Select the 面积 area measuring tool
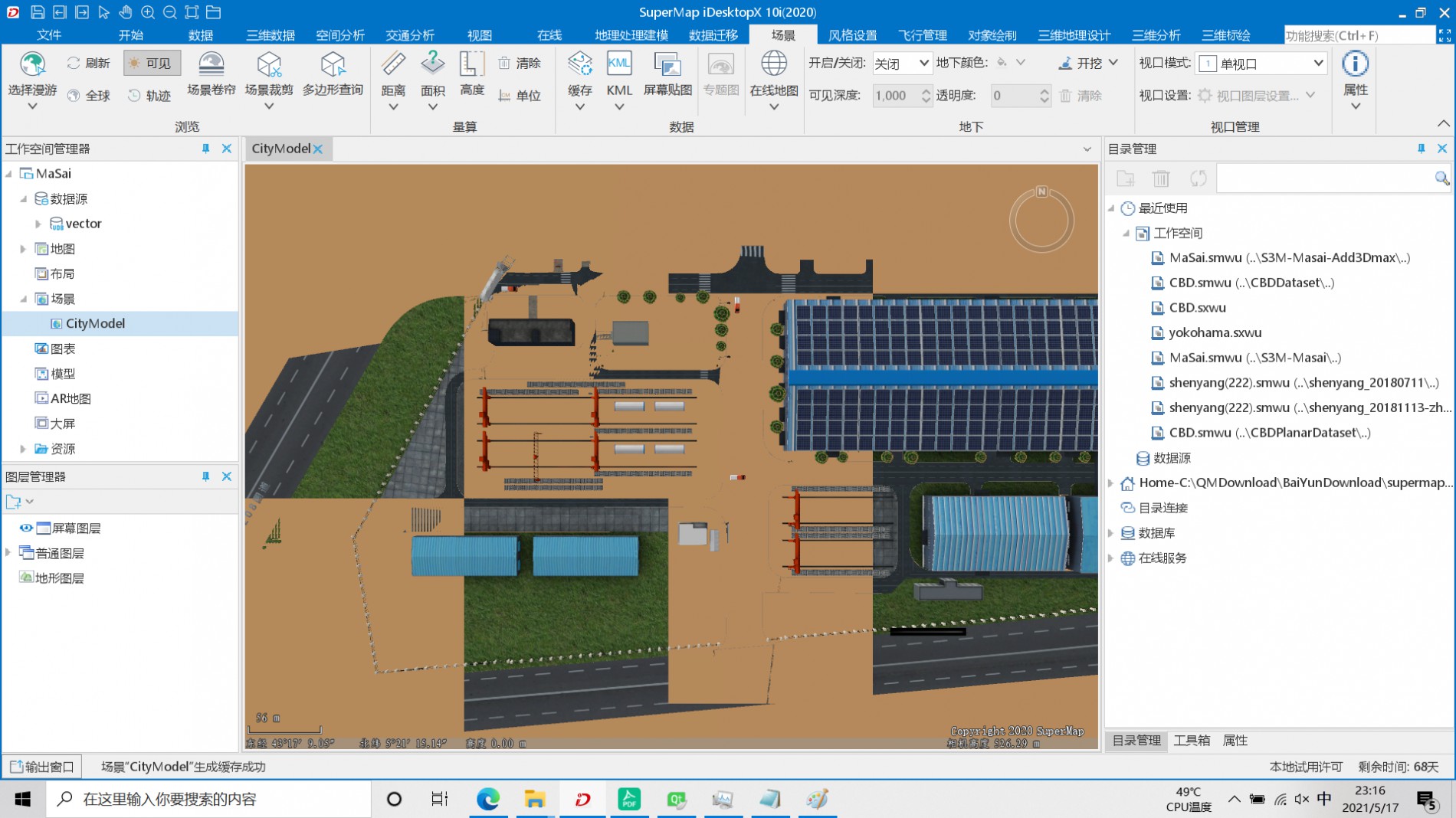 [433, 80]
